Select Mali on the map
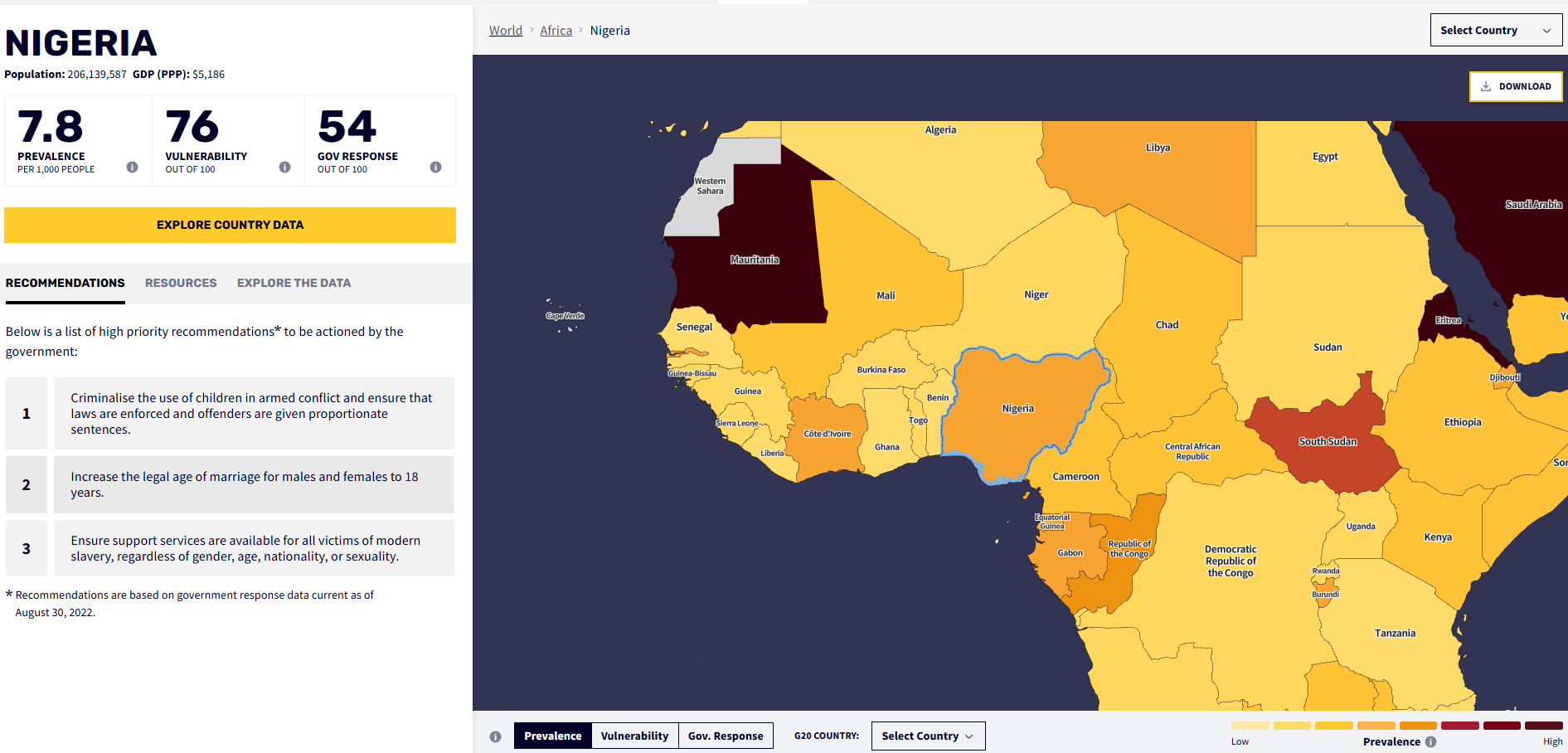This screenshot has height=753, width=1568. pos(886,295)
